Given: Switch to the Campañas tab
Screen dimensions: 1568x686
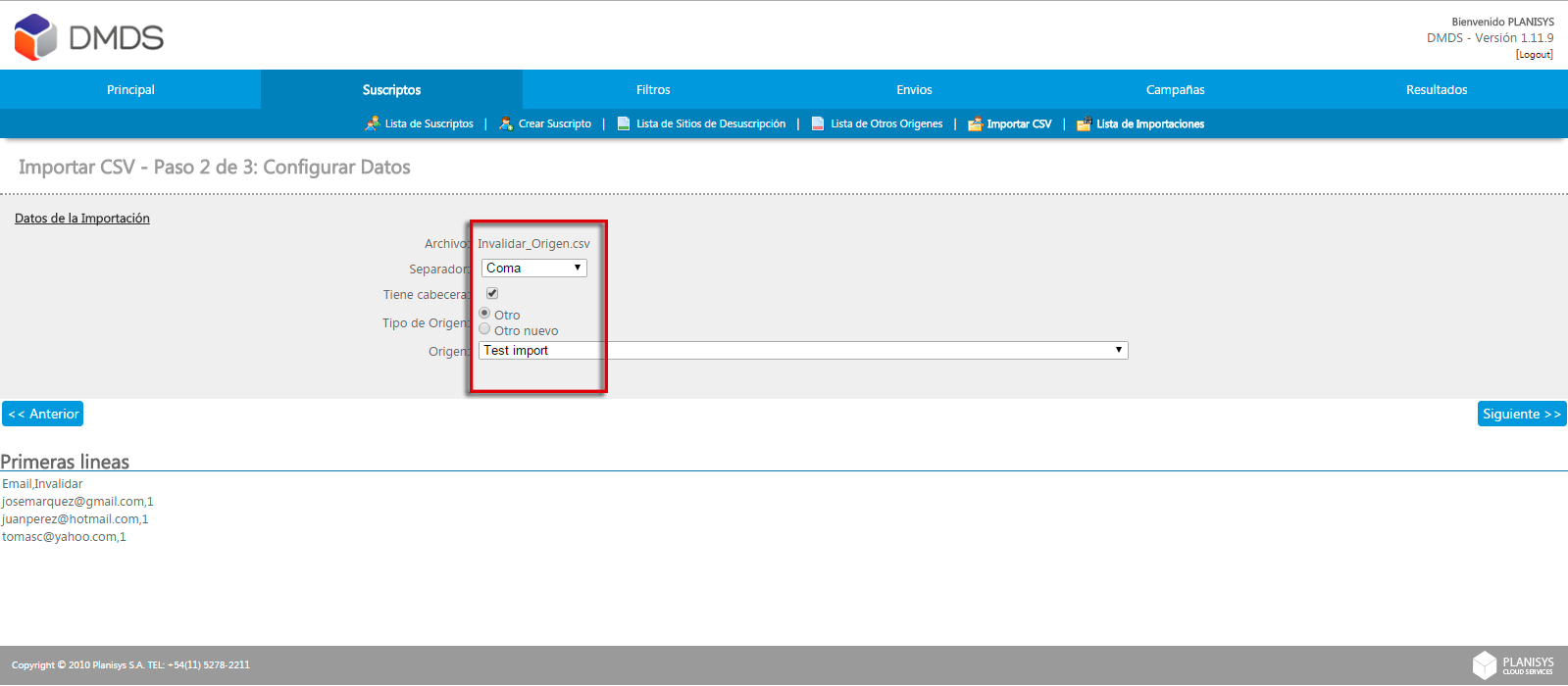Looking at the screenshot, I should click(x=1175, y=89).
